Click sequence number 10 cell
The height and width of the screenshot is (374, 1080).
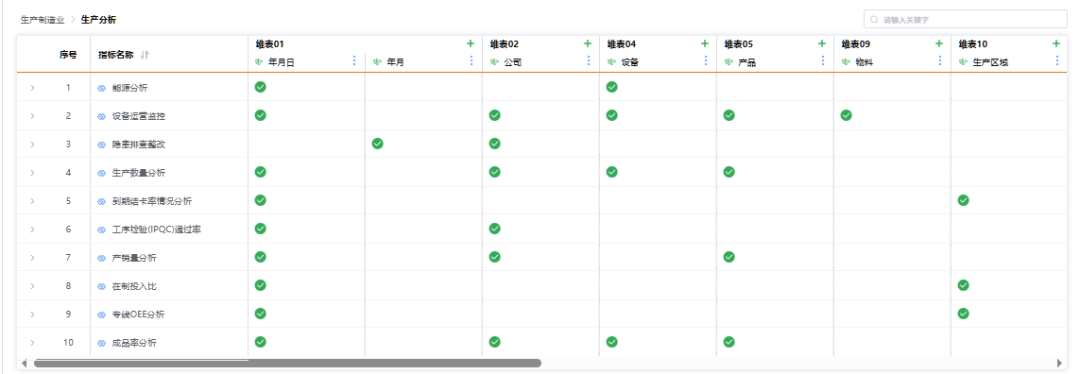(68, 343)
